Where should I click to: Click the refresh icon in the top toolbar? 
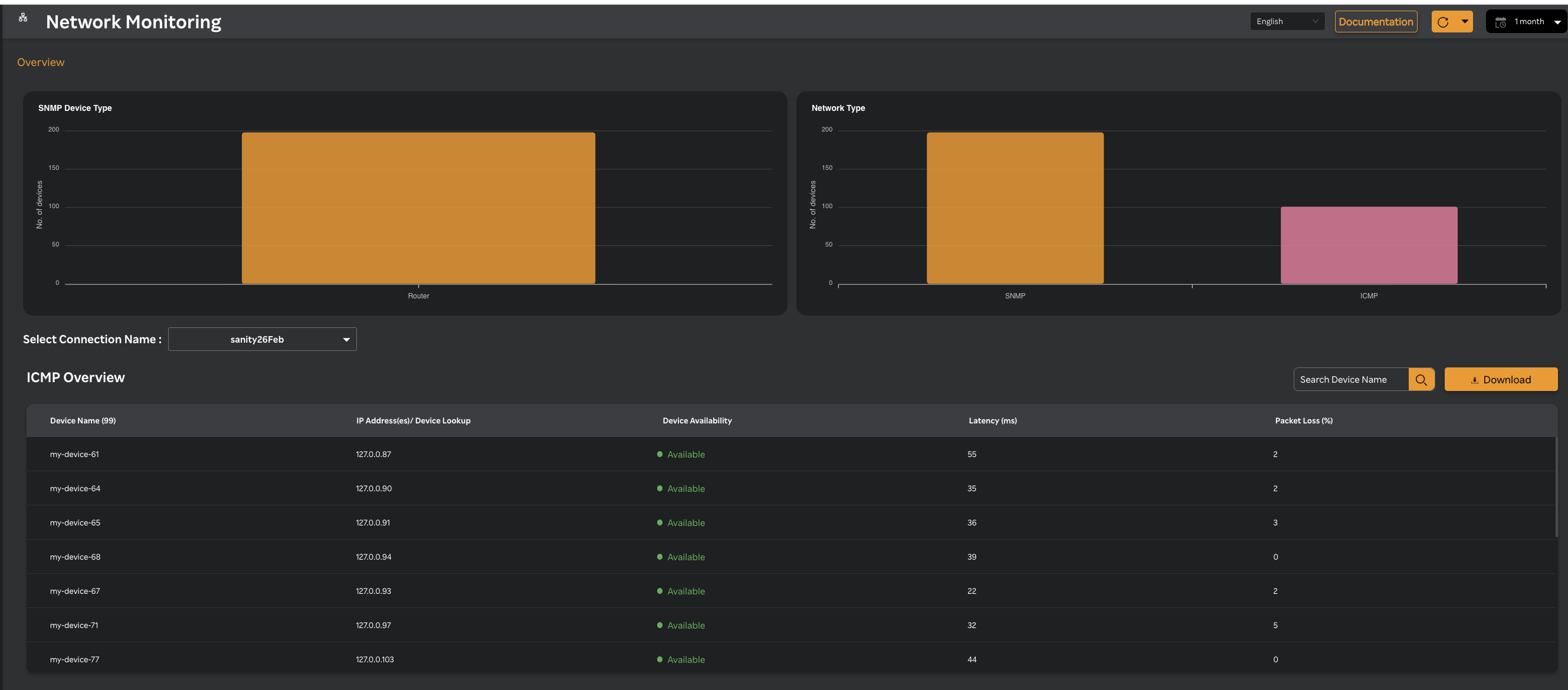[1444, 21]
